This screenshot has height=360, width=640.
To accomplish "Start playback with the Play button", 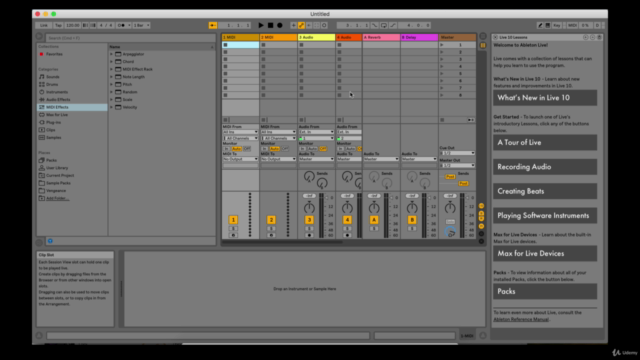I will pyautogui.click(x=261, y=25).
